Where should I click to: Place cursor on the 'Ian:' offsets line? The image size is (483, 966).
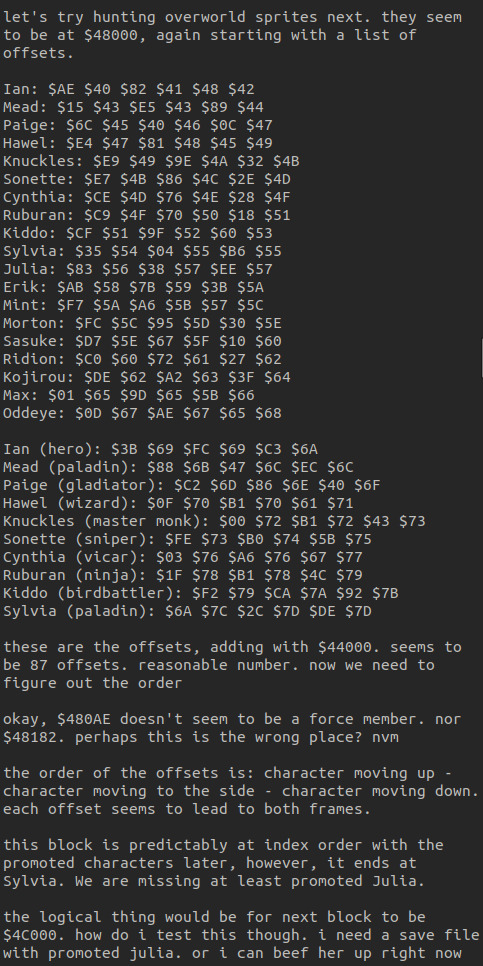click(129, 89)
